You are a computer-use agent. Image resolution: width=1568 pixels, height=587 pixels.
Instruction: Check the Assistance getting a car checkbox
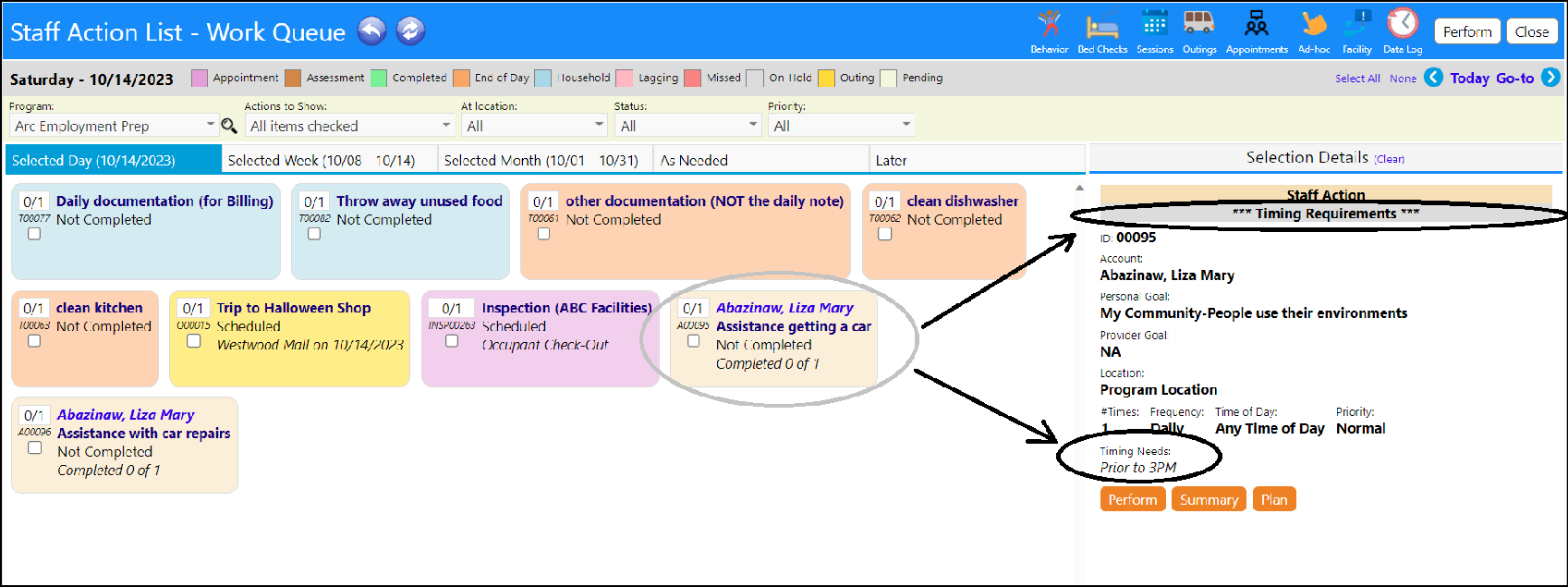click(694, 341)
